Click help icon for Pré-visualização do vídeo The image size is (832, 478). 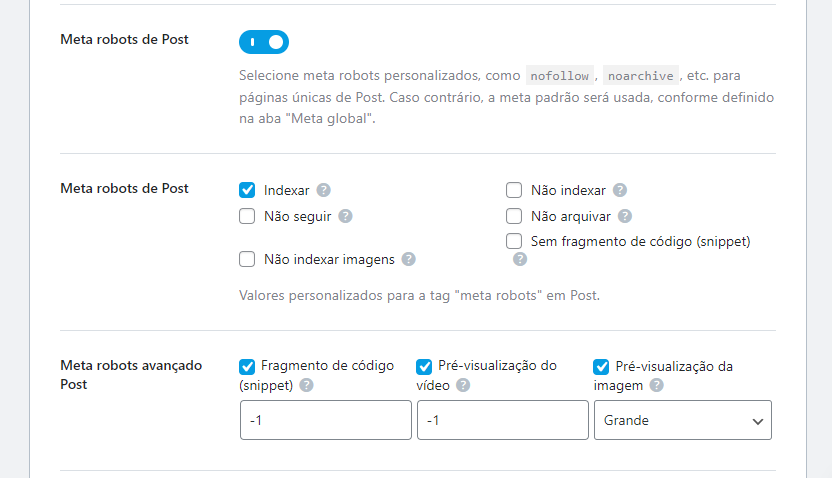[463, 385]
